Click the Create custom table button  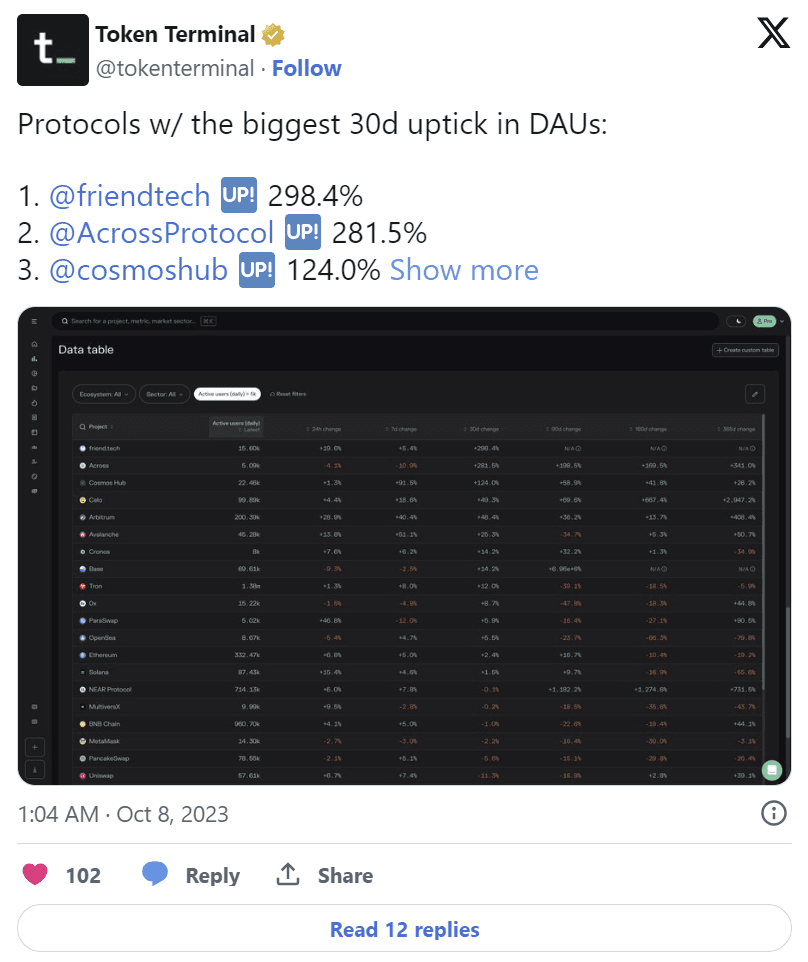tap(745, 350)
